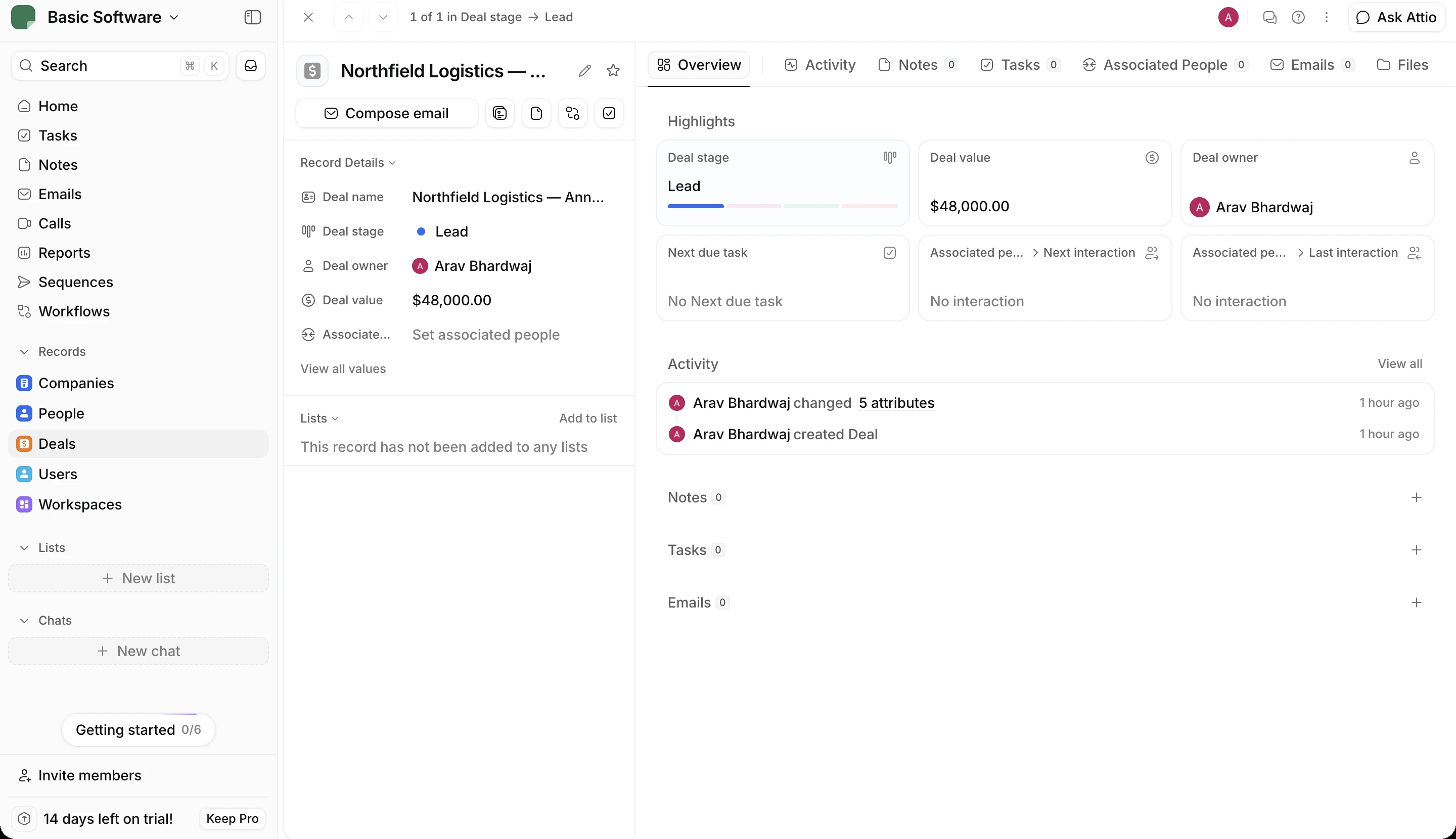Click Invite members
Image resolution: width=1456 pixels, height=839 pixels.
click(x=139, y=776)
